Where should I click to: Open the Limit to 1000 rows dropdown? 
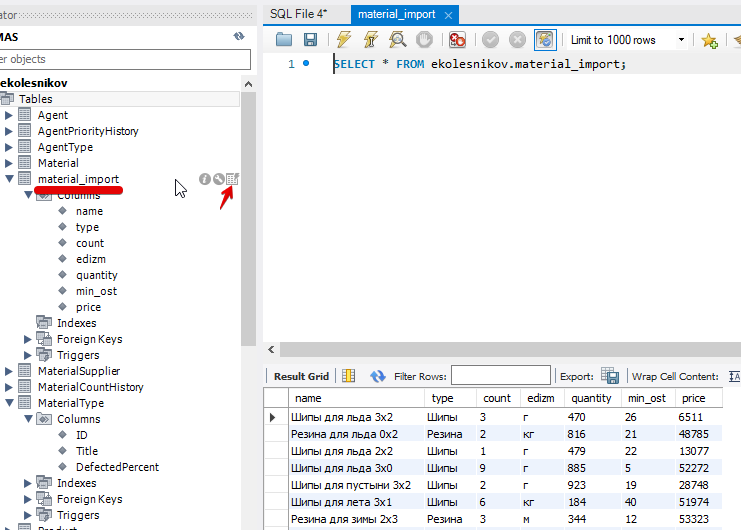681,40
